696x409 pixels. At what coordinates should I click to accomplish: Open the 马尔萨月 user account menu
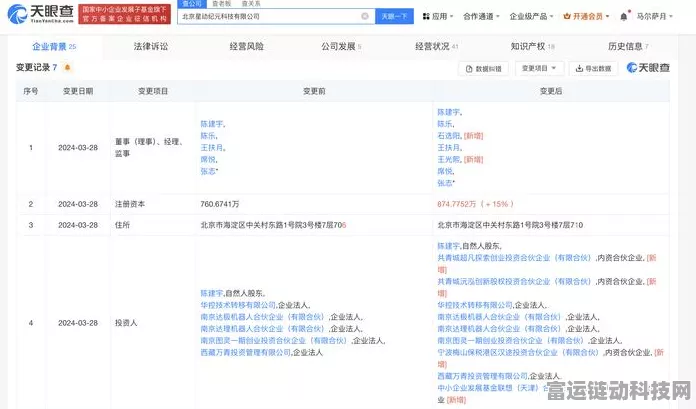654,16
